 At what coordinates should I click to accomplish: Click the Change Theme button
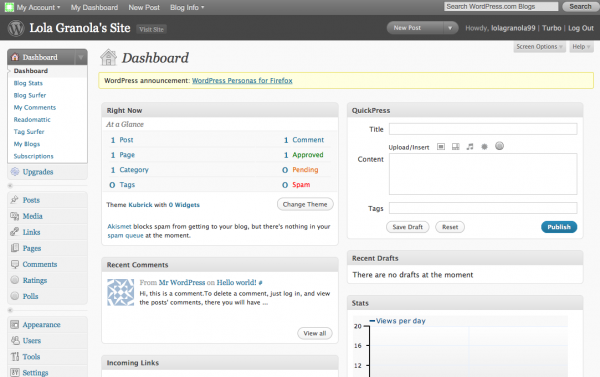[305, 204]
